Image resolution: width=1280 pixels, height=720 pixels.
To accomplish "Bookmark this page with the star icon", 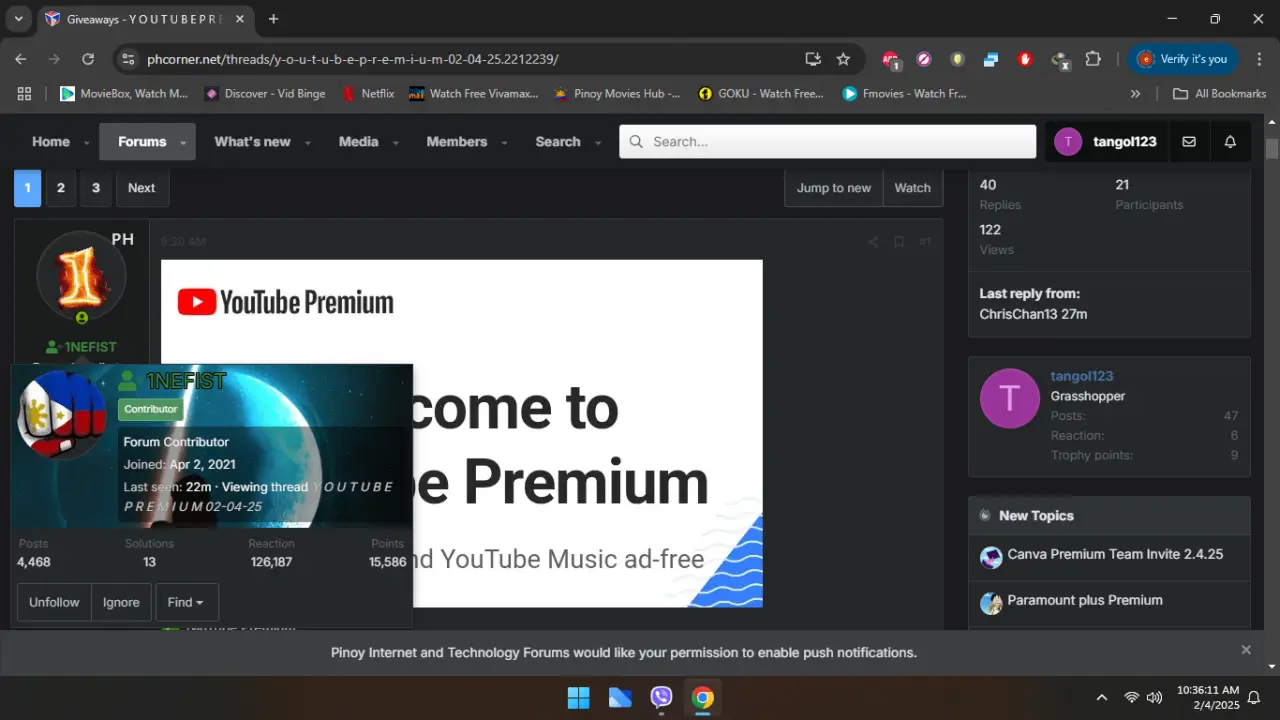I will coord(843,59).
